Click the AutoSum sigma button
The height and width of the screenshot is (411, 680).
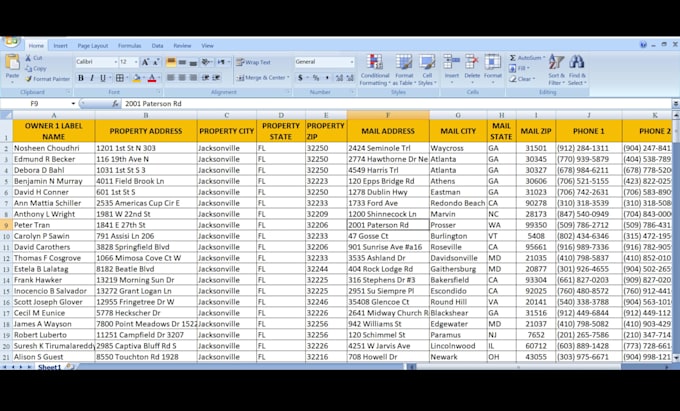(526, 58)
